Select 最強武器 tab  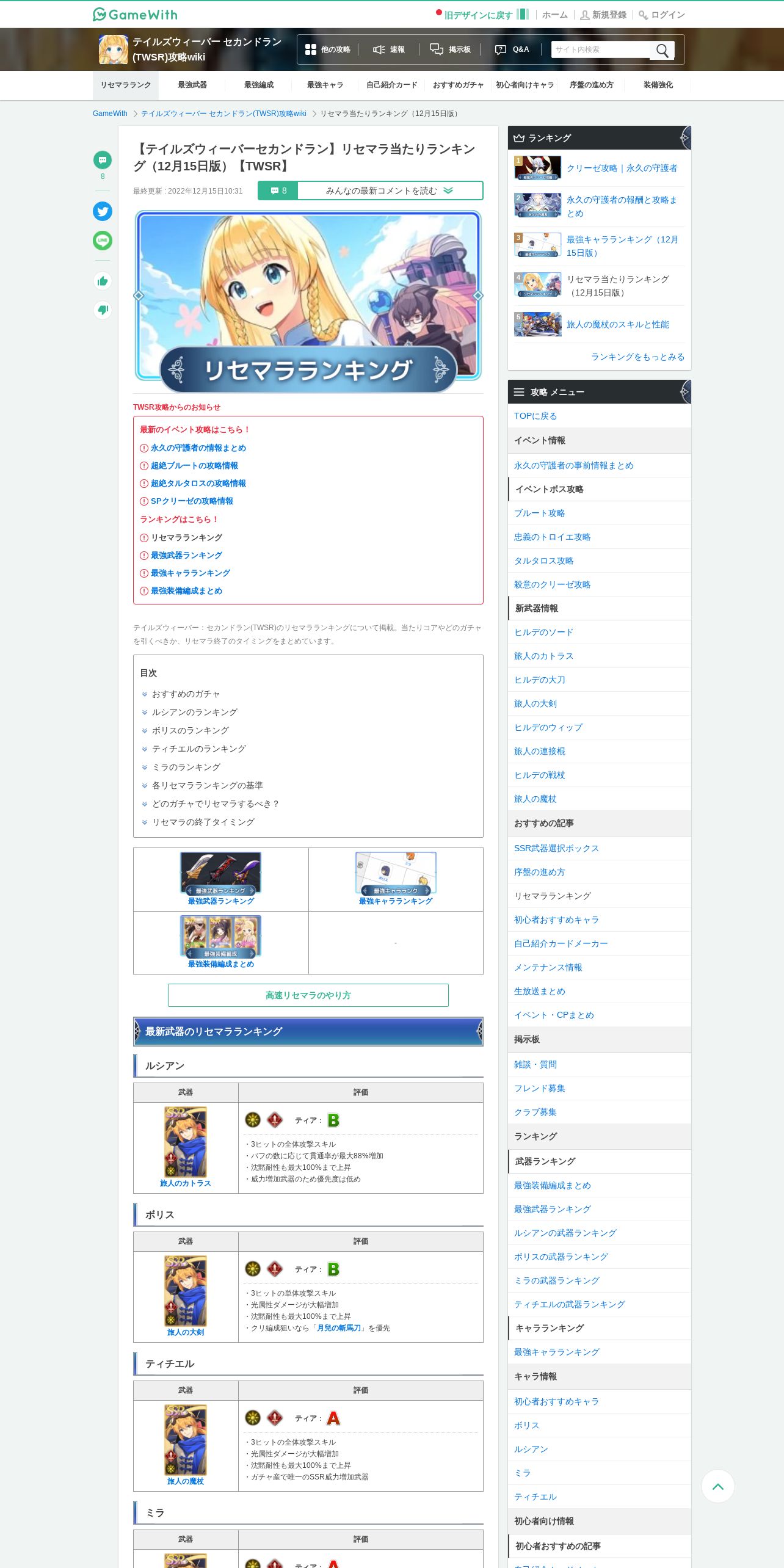[192, 85]
